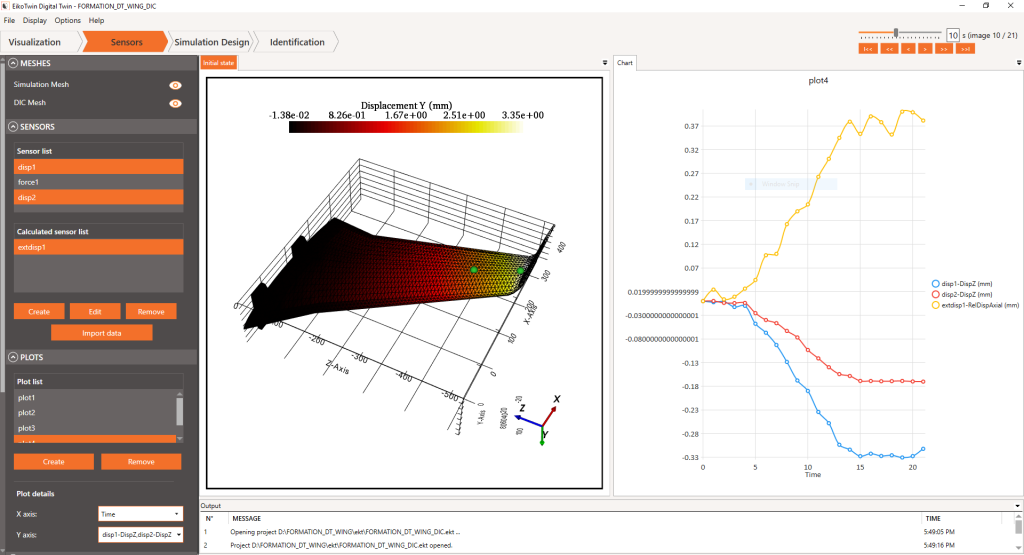
Task: Select plot2 in Plot list
Action: [x=95, y=413]
